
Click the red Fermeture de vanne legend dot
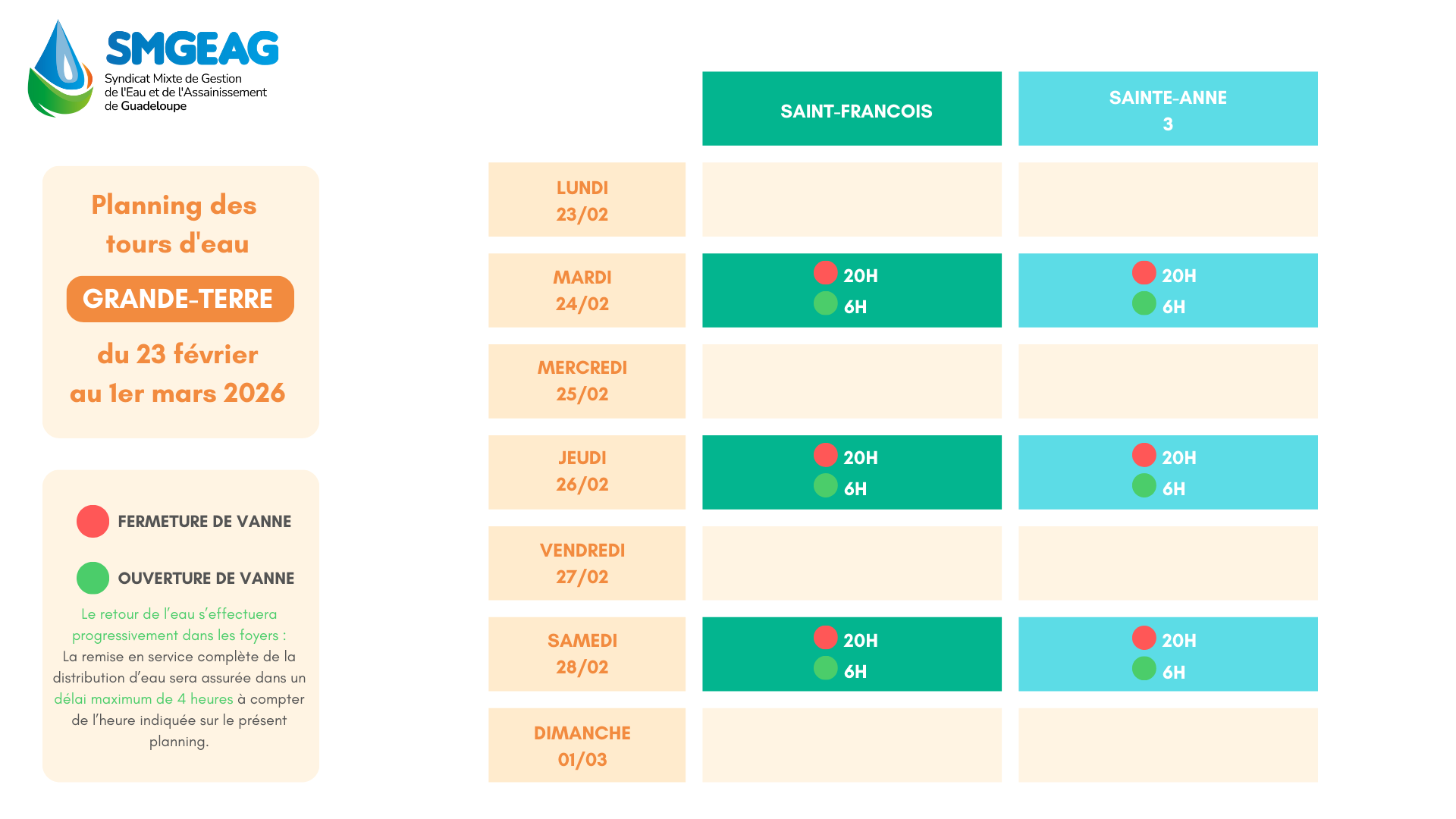tap(93, 522)
